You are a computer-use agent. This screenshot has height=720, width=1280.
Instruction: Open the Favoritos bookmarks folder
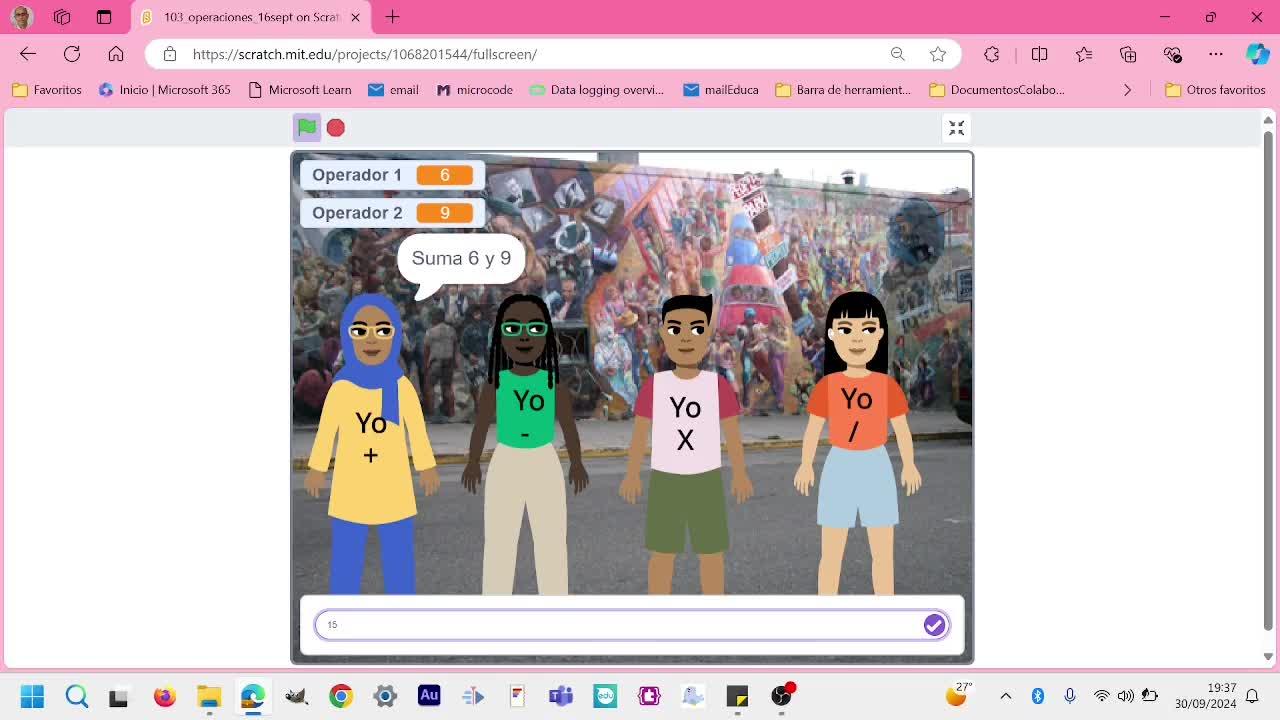click(47, 90)
